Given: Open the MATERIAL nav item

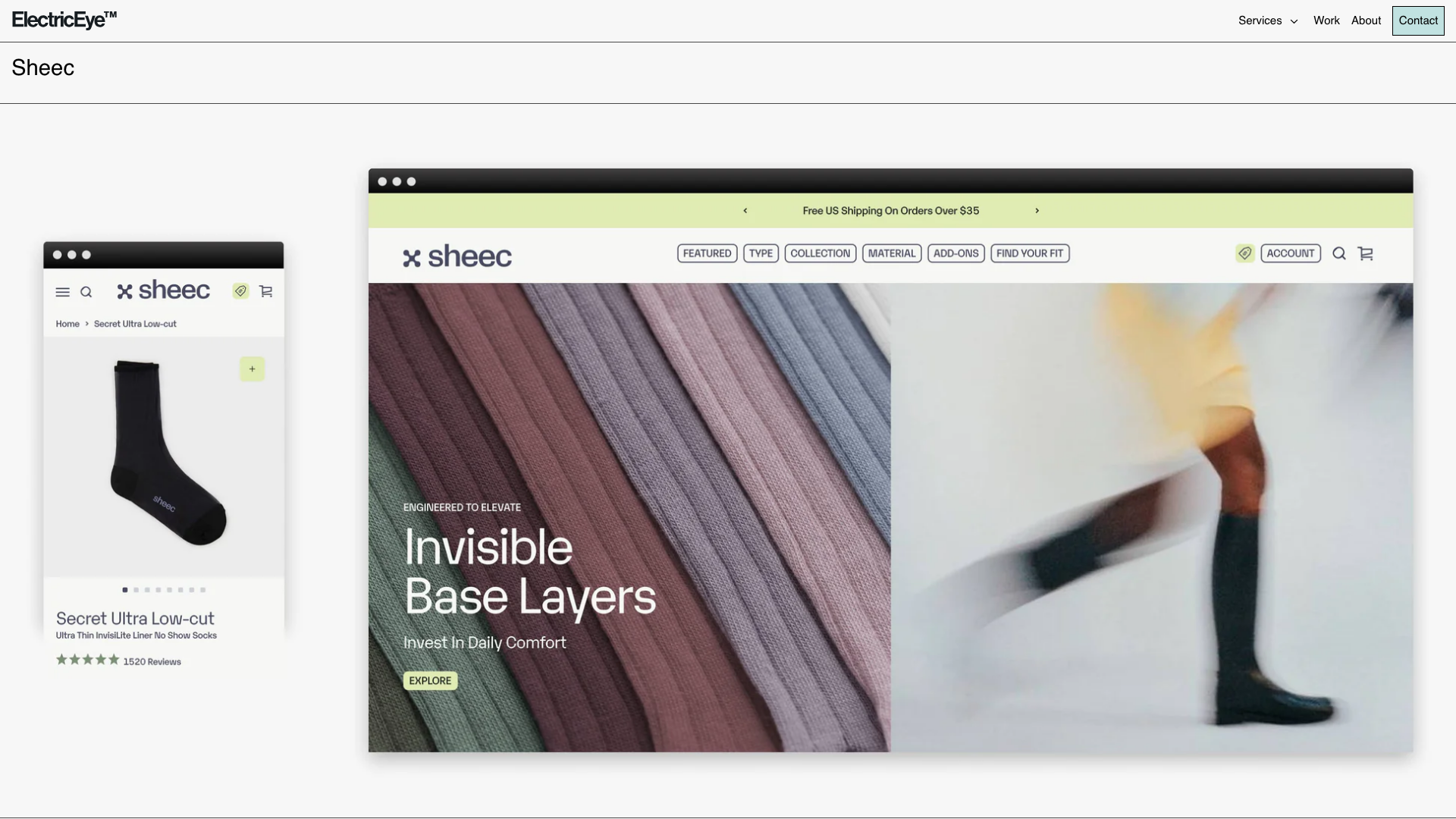Looking at the screenshot, I should click(892, 253).
